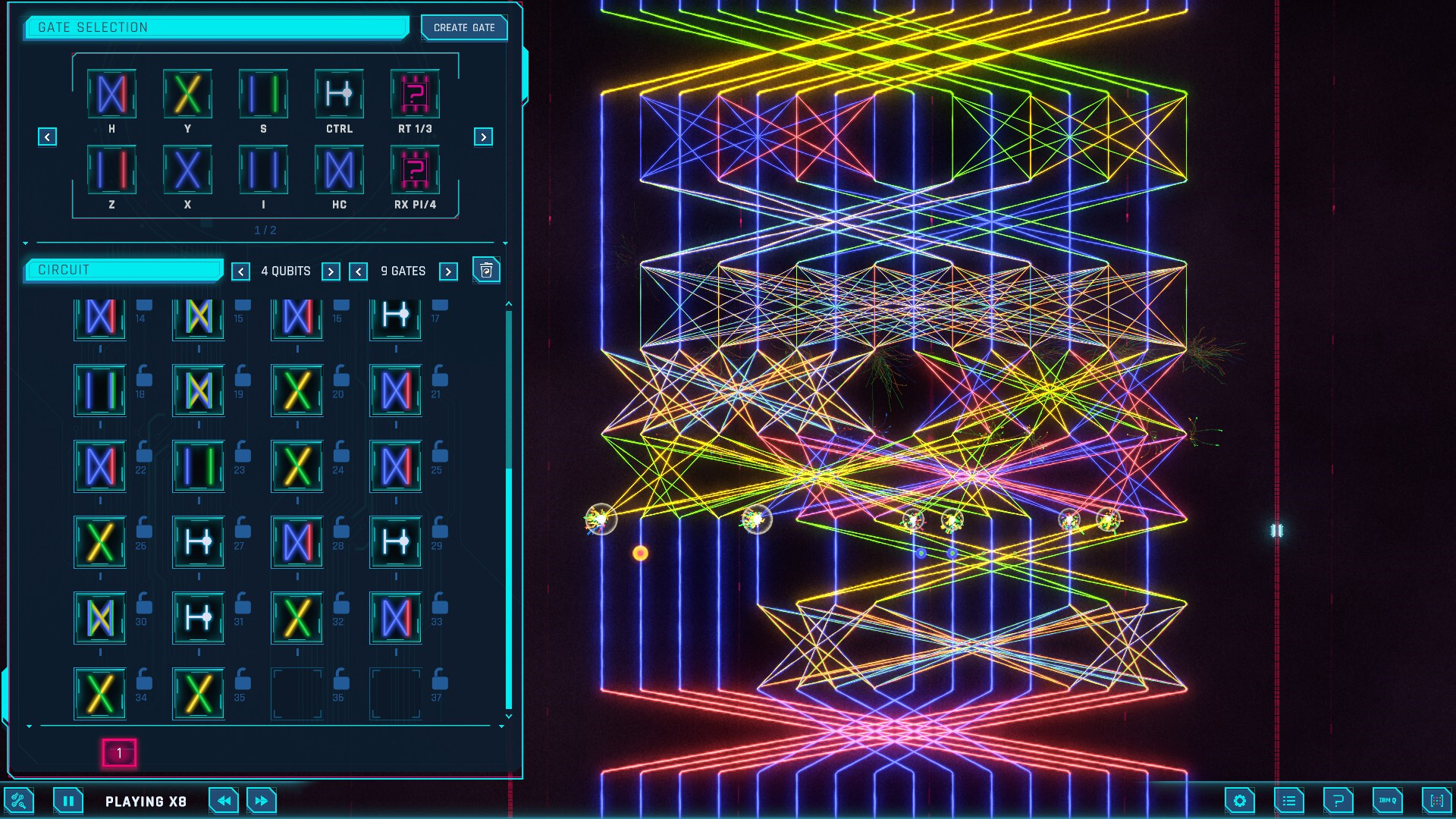1456x819 pixels.
Task: Open the help question-mark panel
Action: pyautogui.click(x=1338, y=800)
